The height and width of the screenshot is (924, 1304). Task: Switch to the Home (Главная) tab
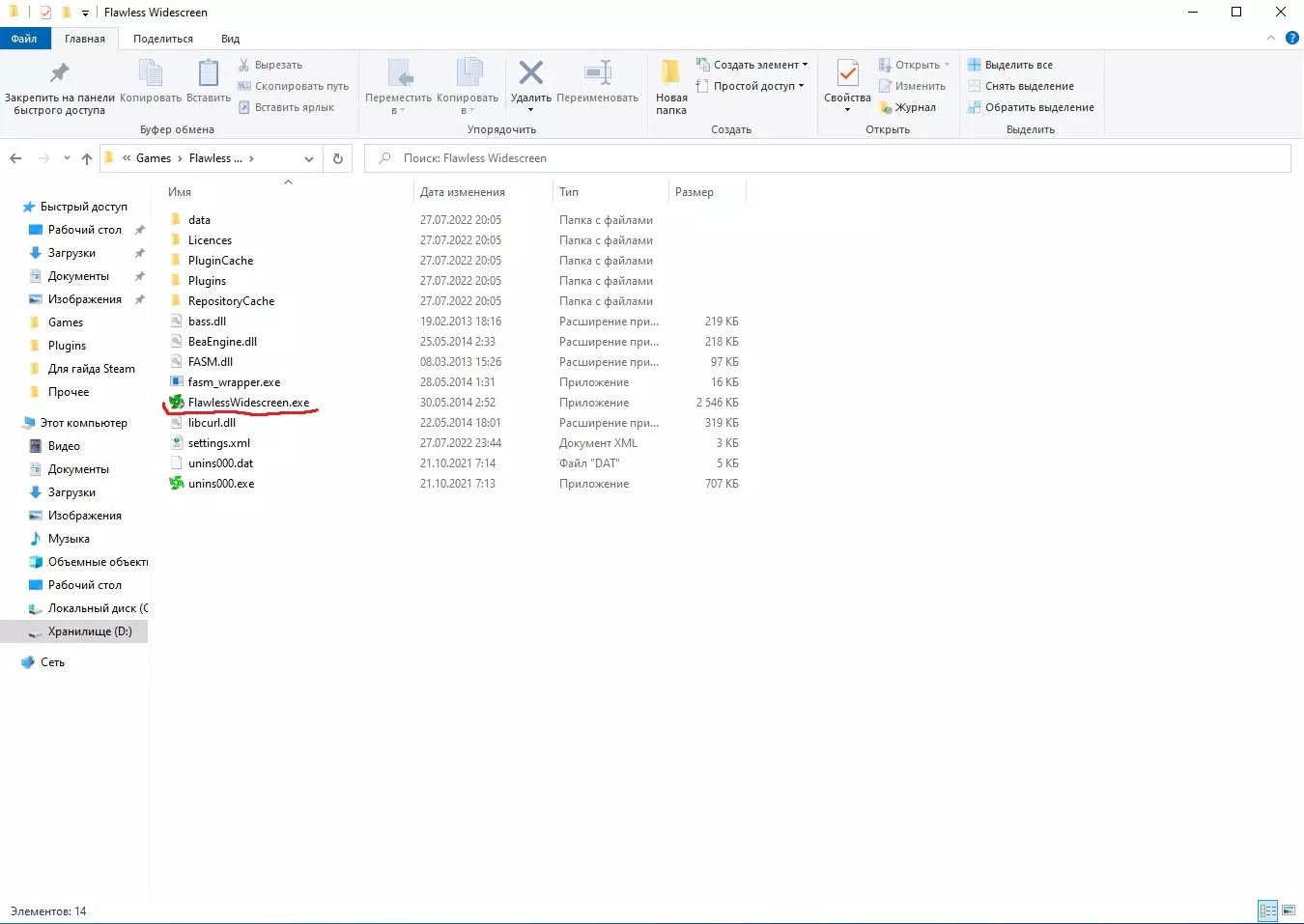(85, 39)
